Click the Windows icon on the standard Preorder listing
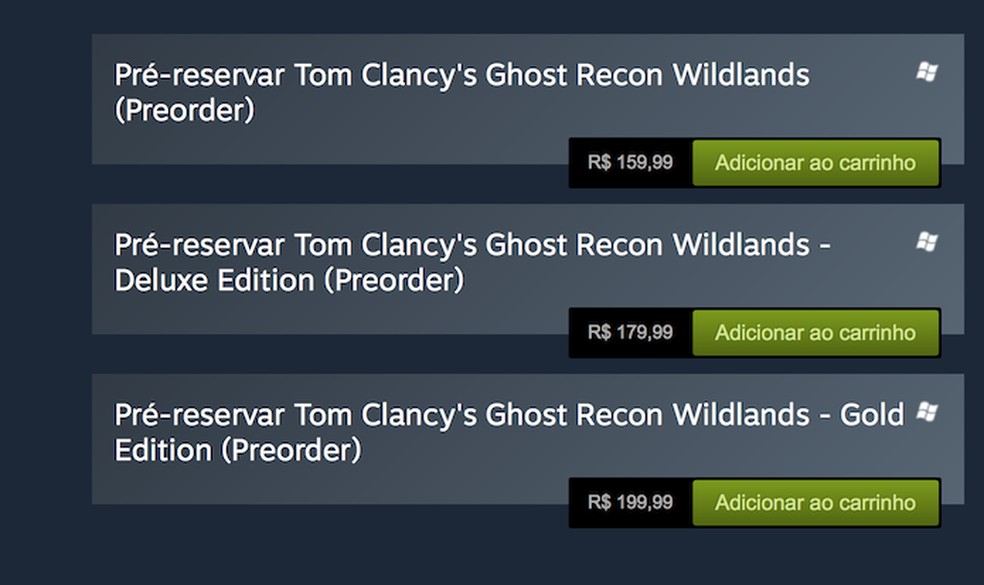Image resolution: width=984 pixels, height=585 pixels. pos(928,70)
